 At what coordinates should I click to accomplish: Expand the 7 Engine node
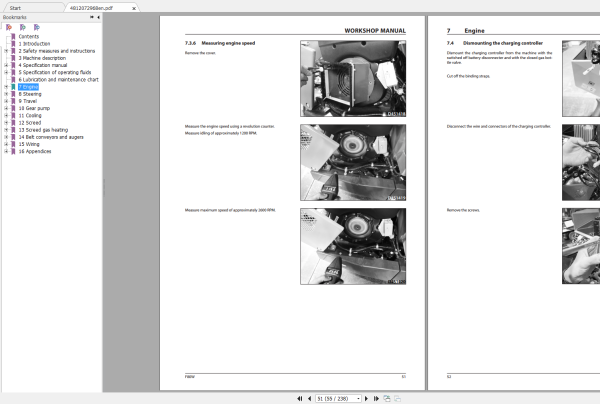tap(6, 87)
